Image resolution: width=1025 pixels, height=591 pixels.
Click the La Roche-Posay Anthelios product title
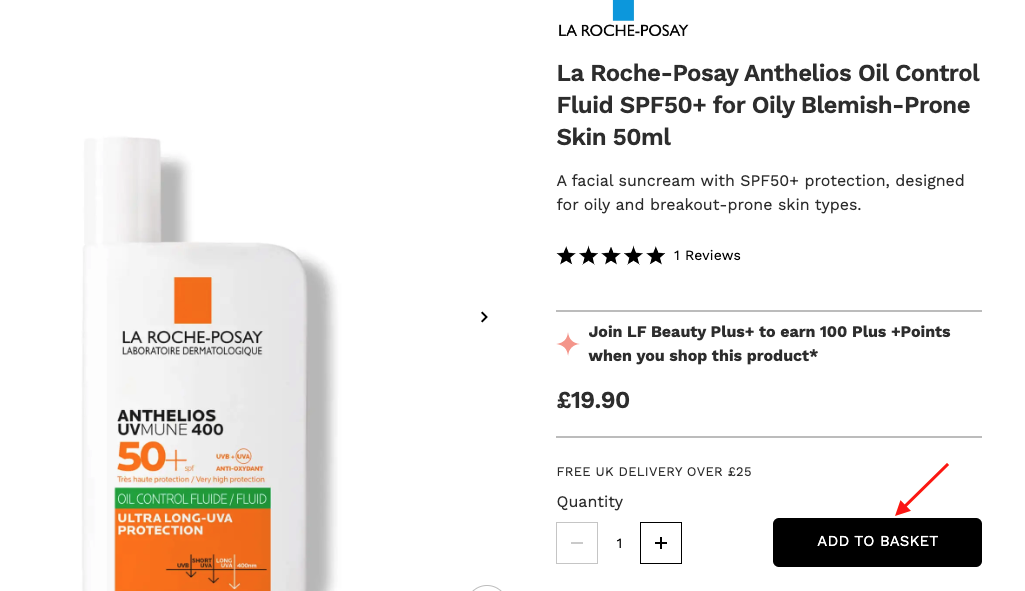point(767,105)
